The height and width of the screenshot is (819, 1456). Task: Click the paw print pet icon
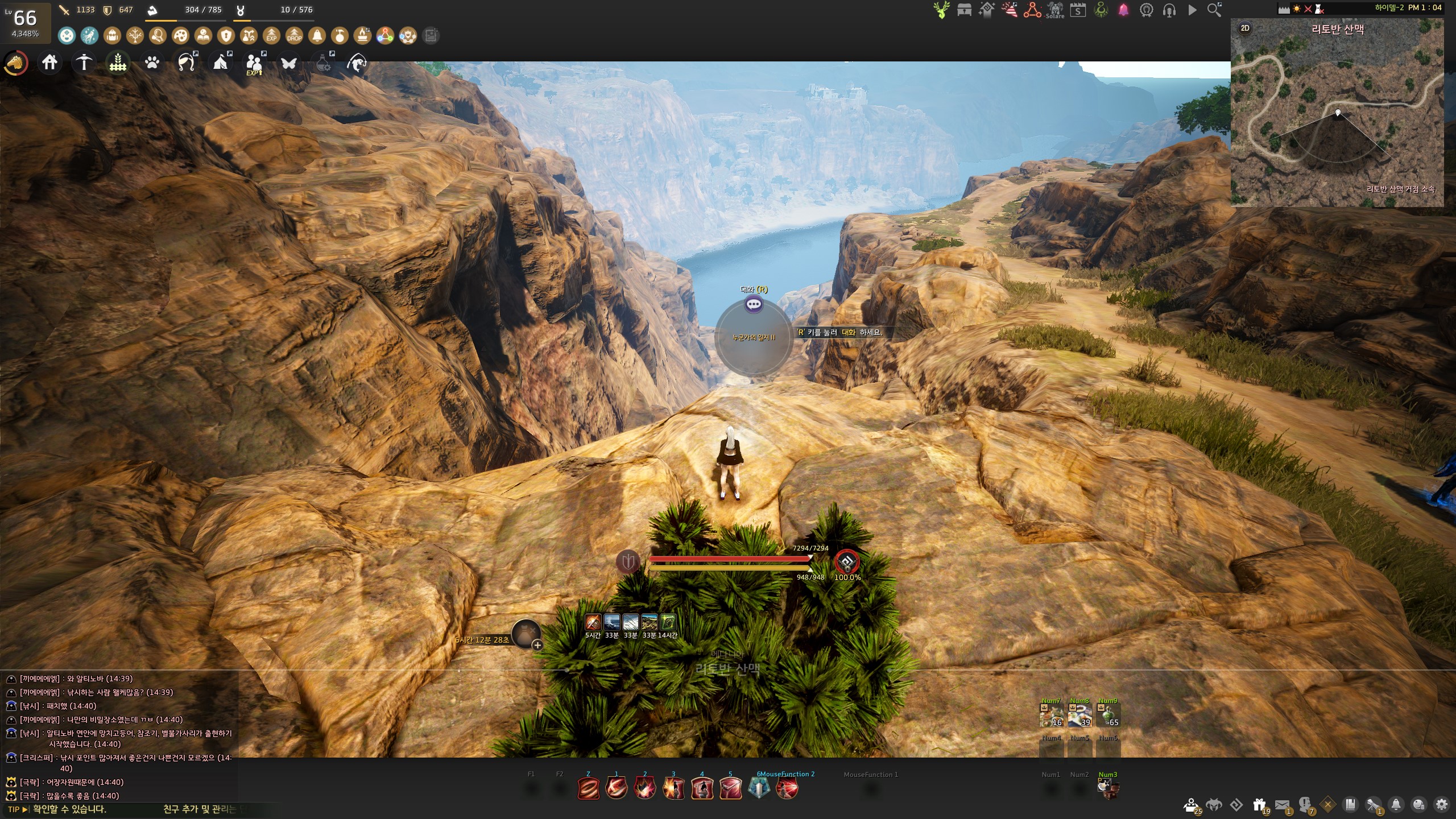(152, 63)
